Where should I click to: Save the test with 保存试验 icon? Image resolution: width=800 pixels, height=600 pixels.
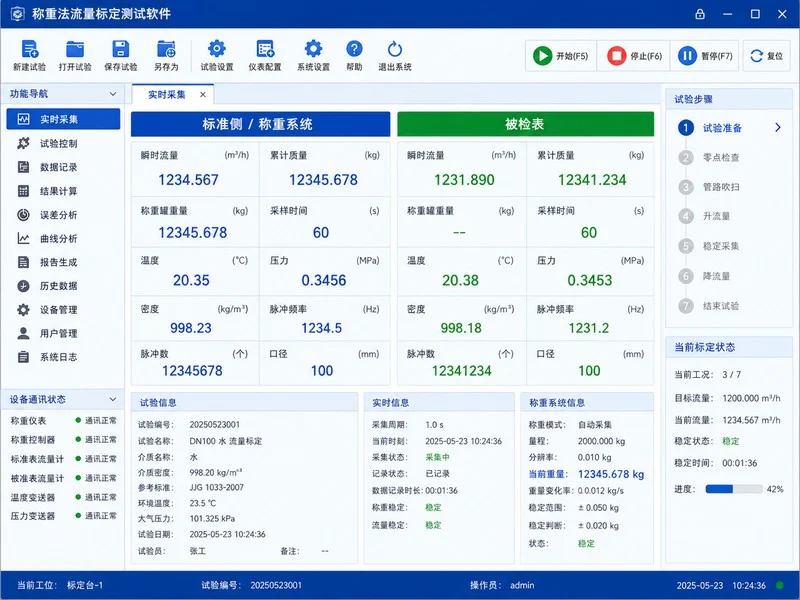(x=120, y=49)
